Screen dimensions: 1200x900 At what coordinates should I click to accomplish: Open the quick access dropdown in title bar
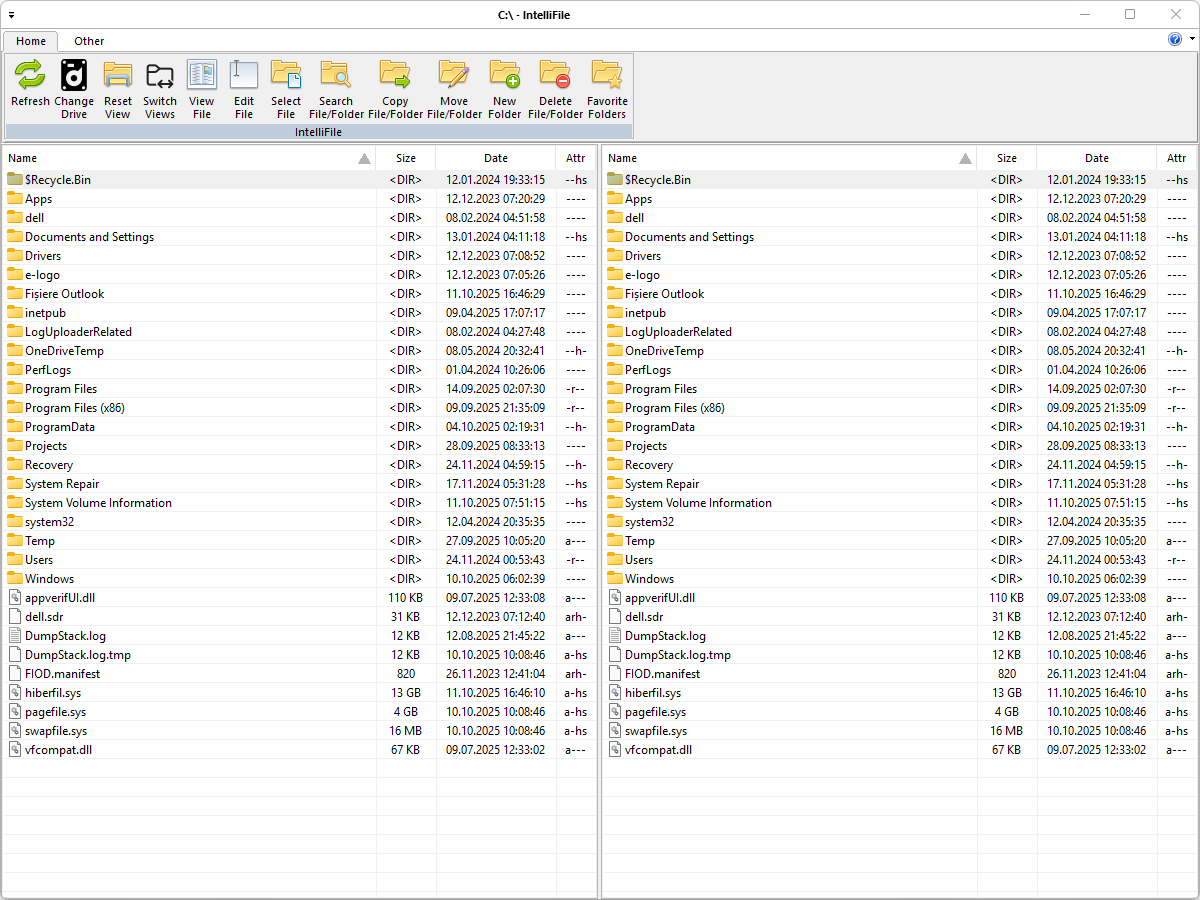pyautogui.click(x=11, y=15)
